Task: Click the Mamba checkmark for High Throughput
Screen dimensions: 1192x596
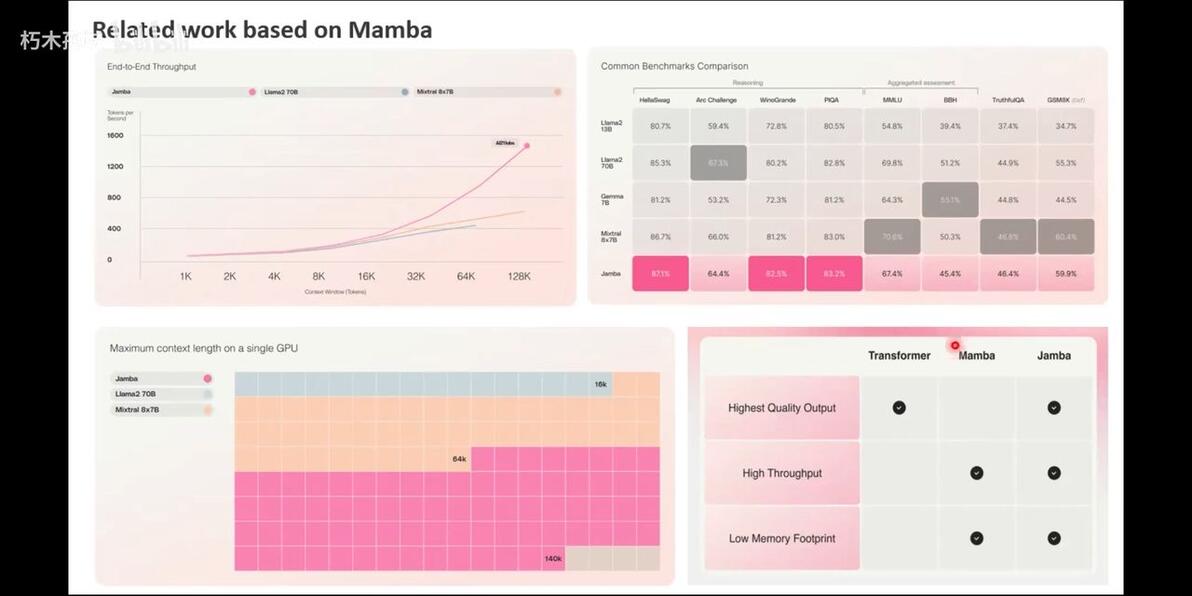Action: pos(977,473)
